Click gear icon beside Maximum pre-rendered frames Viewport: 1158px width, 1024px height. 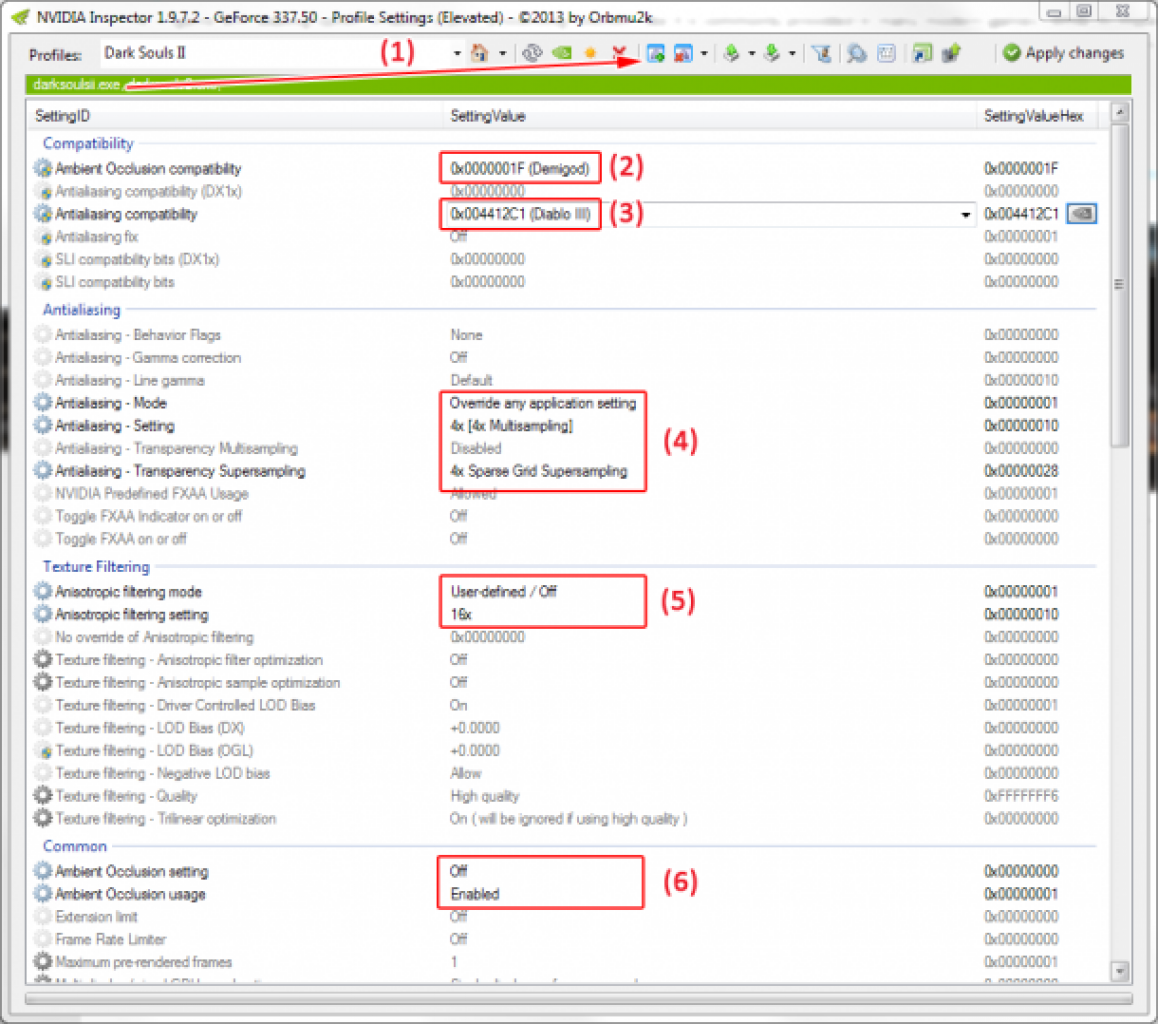click(x=43, y=962)
